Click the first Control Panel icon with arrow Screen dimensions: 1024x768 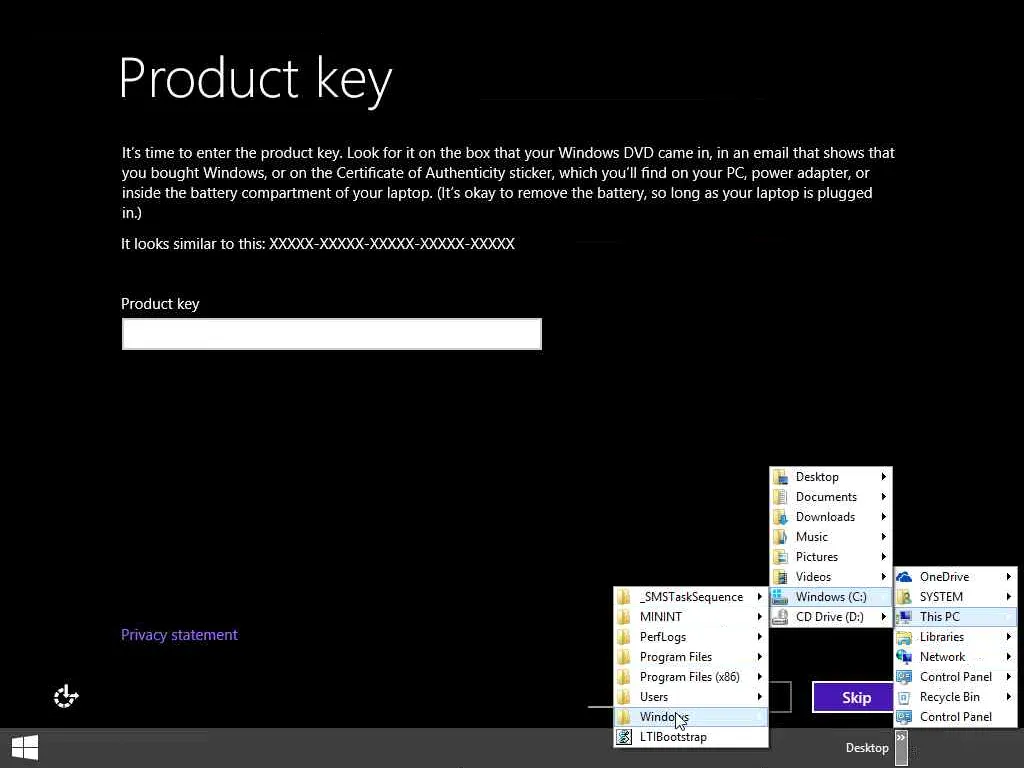904,677
